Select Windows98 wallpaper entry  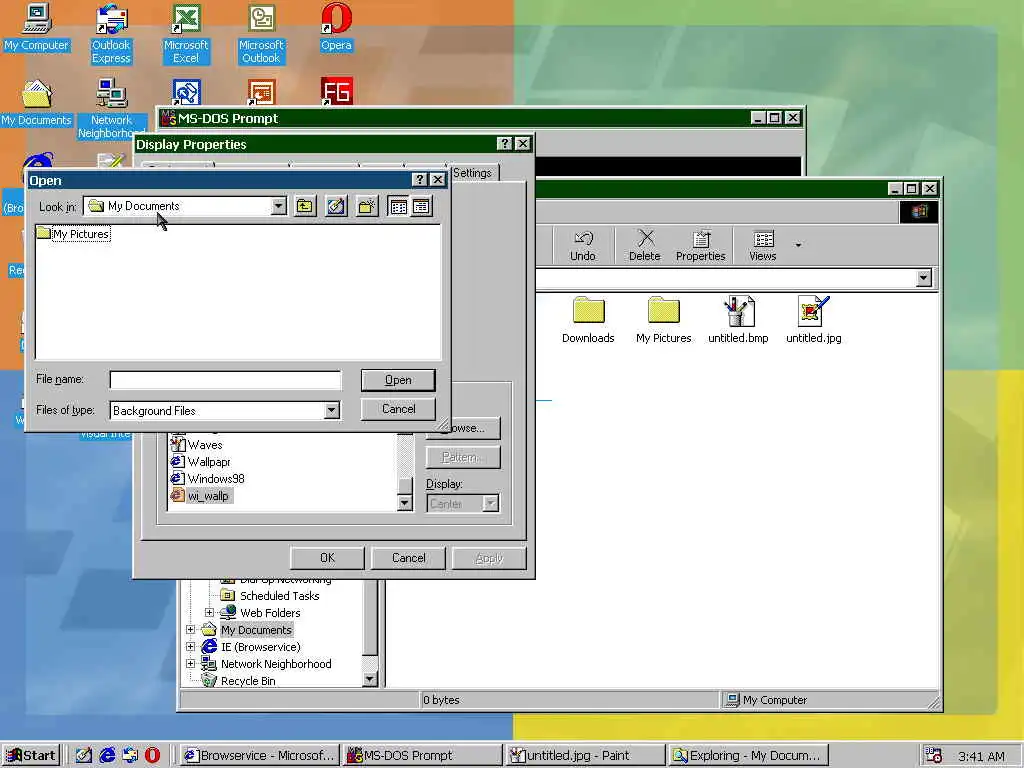point(207,479)
